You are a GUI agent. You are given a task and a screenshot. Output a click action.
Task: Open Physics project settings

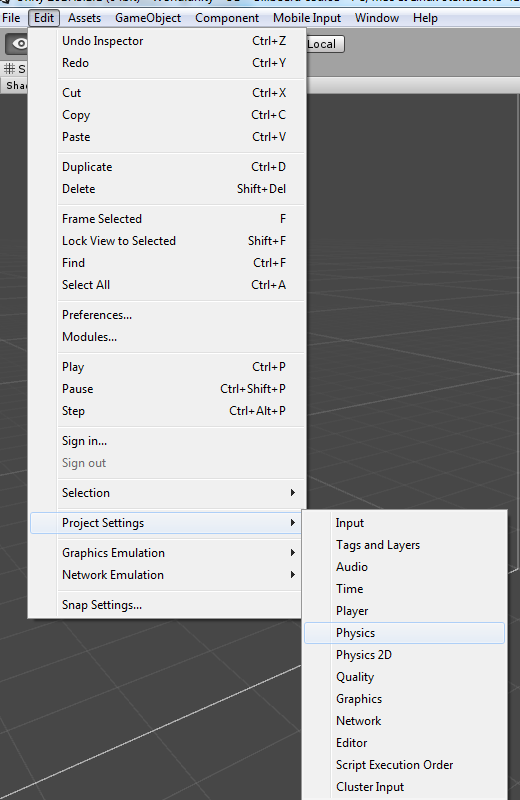(404, 633)
